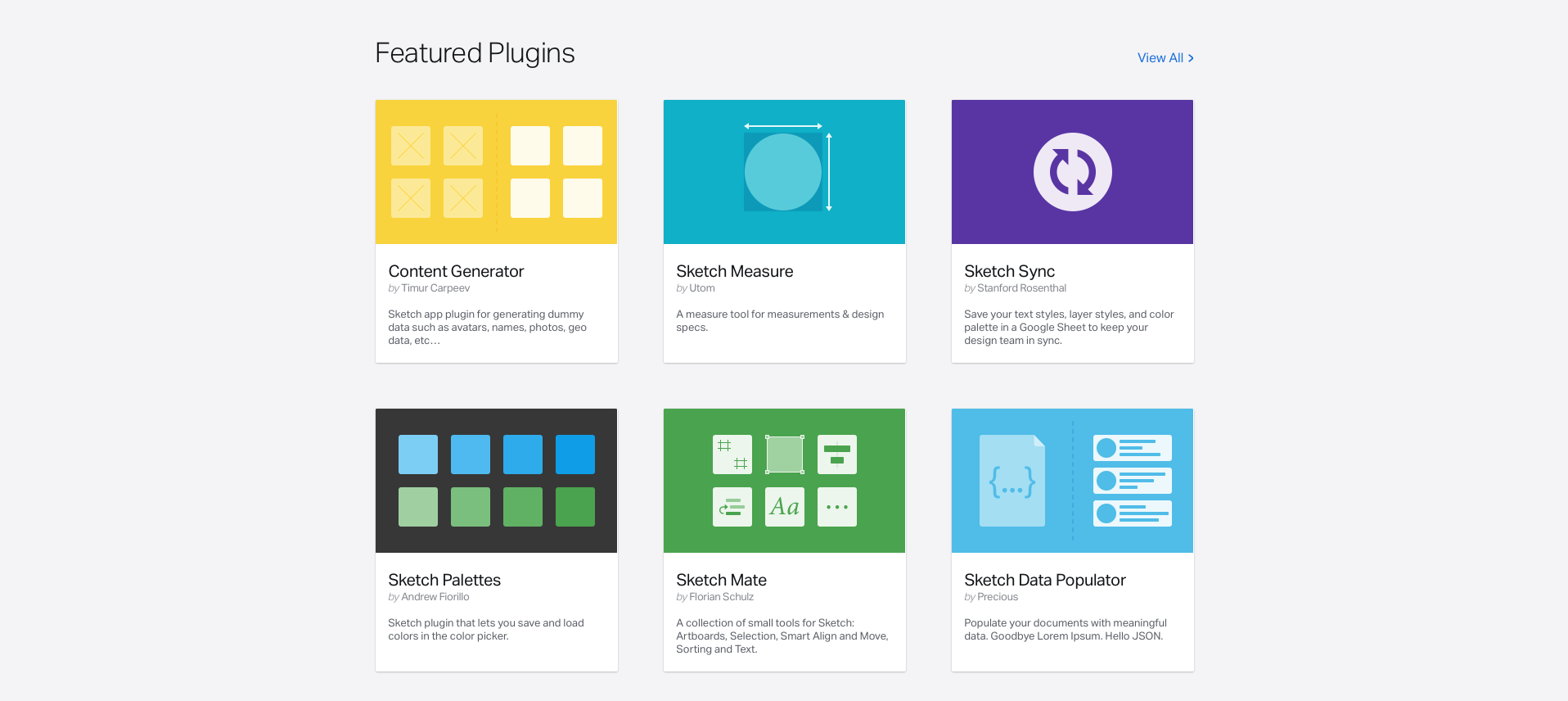Click the 'Aa' text icon in Sketch Mate
The image size is (1568, 701).
coord(785,507)
